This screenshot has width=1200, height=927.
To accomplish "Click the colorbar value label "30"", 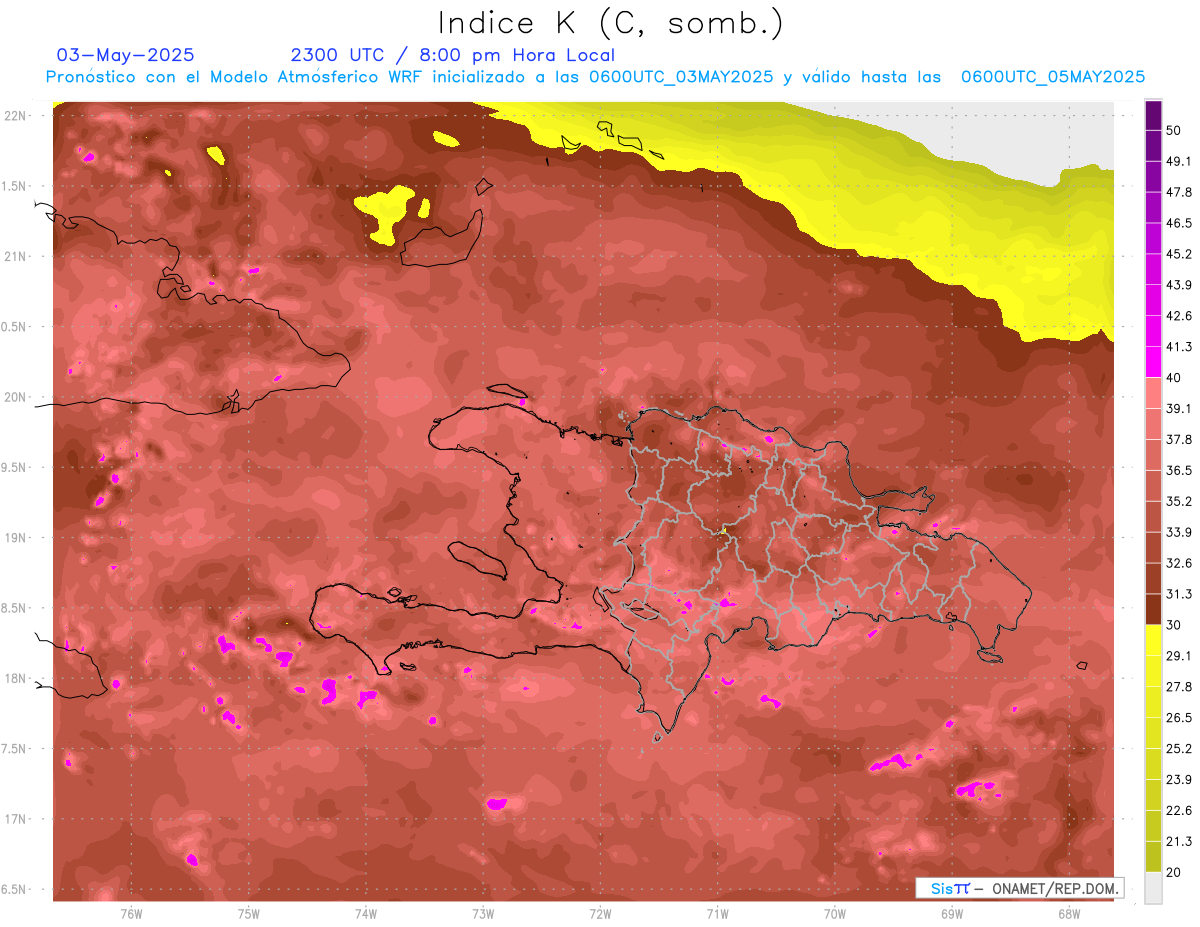I will 1174,625.
